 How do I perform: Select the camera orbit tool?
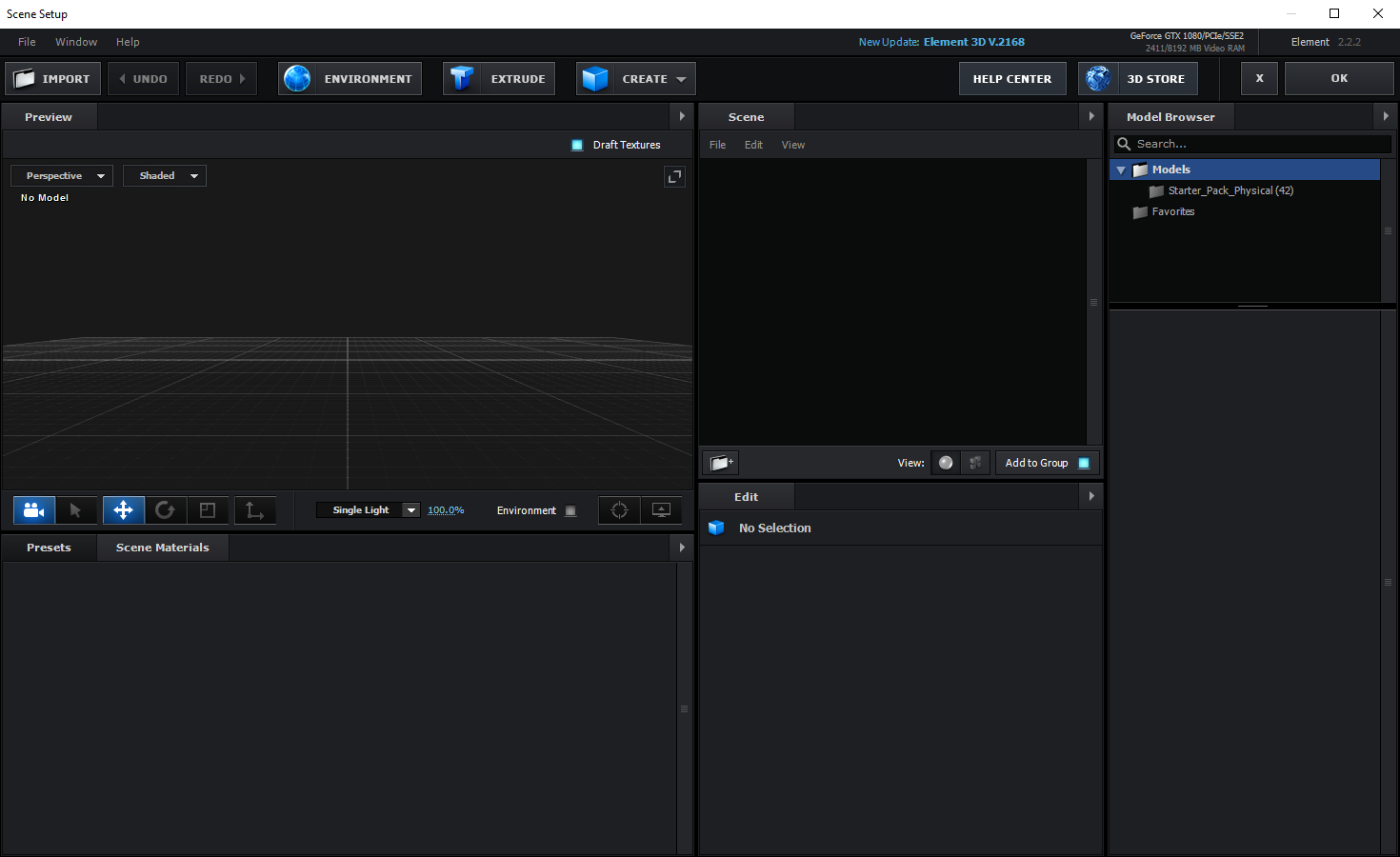(x=34, y=510)
